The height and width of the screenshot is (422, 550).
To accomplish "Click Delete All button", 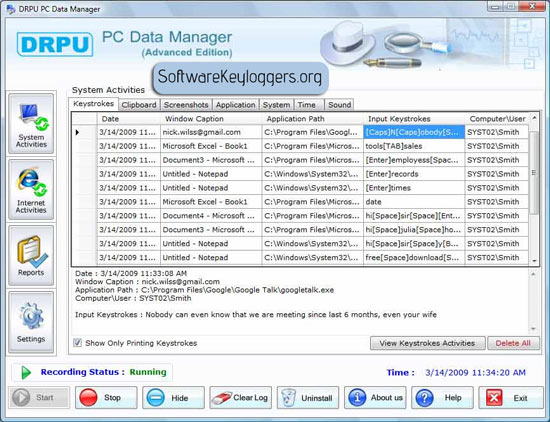I will click(513, 343).
